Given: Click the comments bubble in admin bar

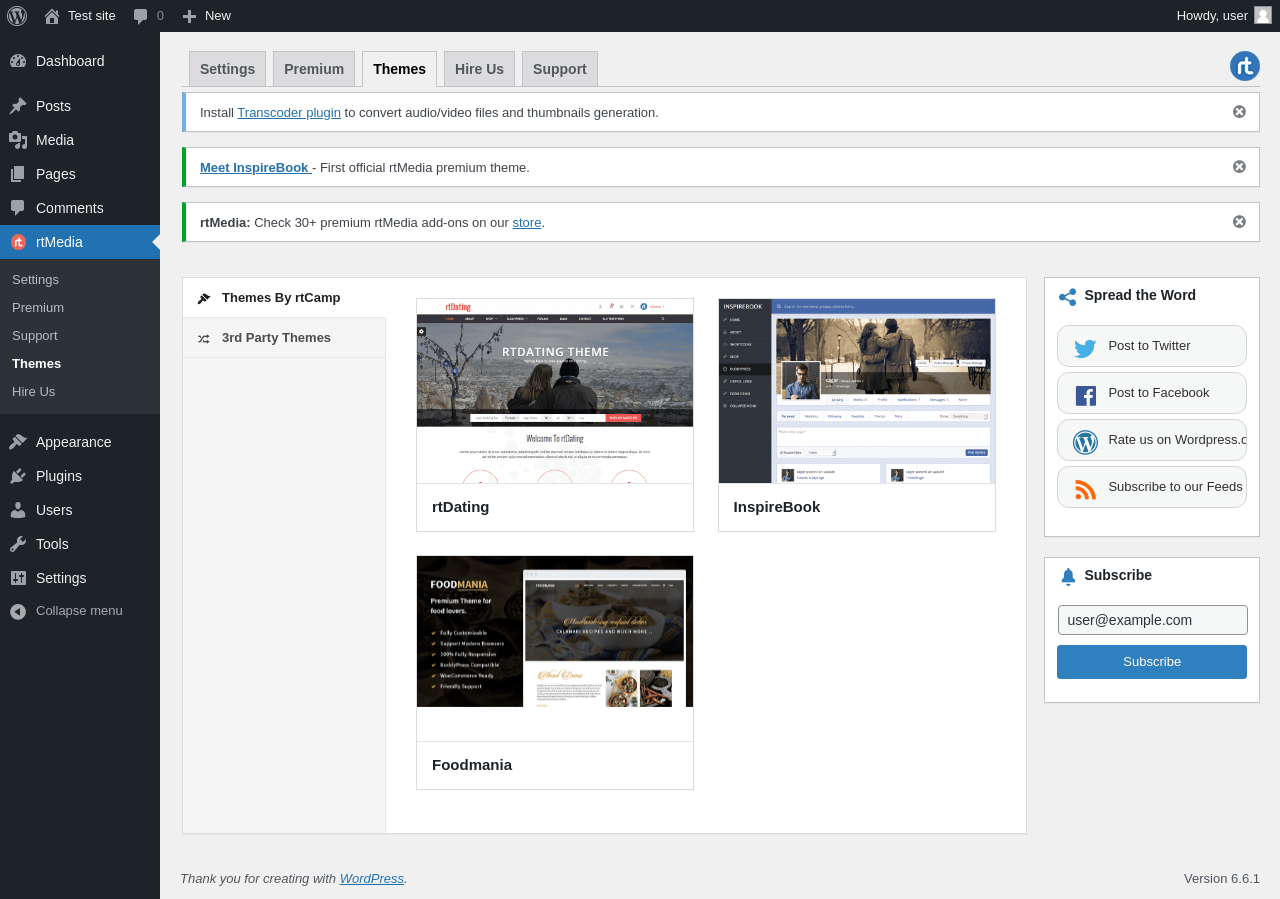Looking at the screenshot, I should tap(147, 16).
